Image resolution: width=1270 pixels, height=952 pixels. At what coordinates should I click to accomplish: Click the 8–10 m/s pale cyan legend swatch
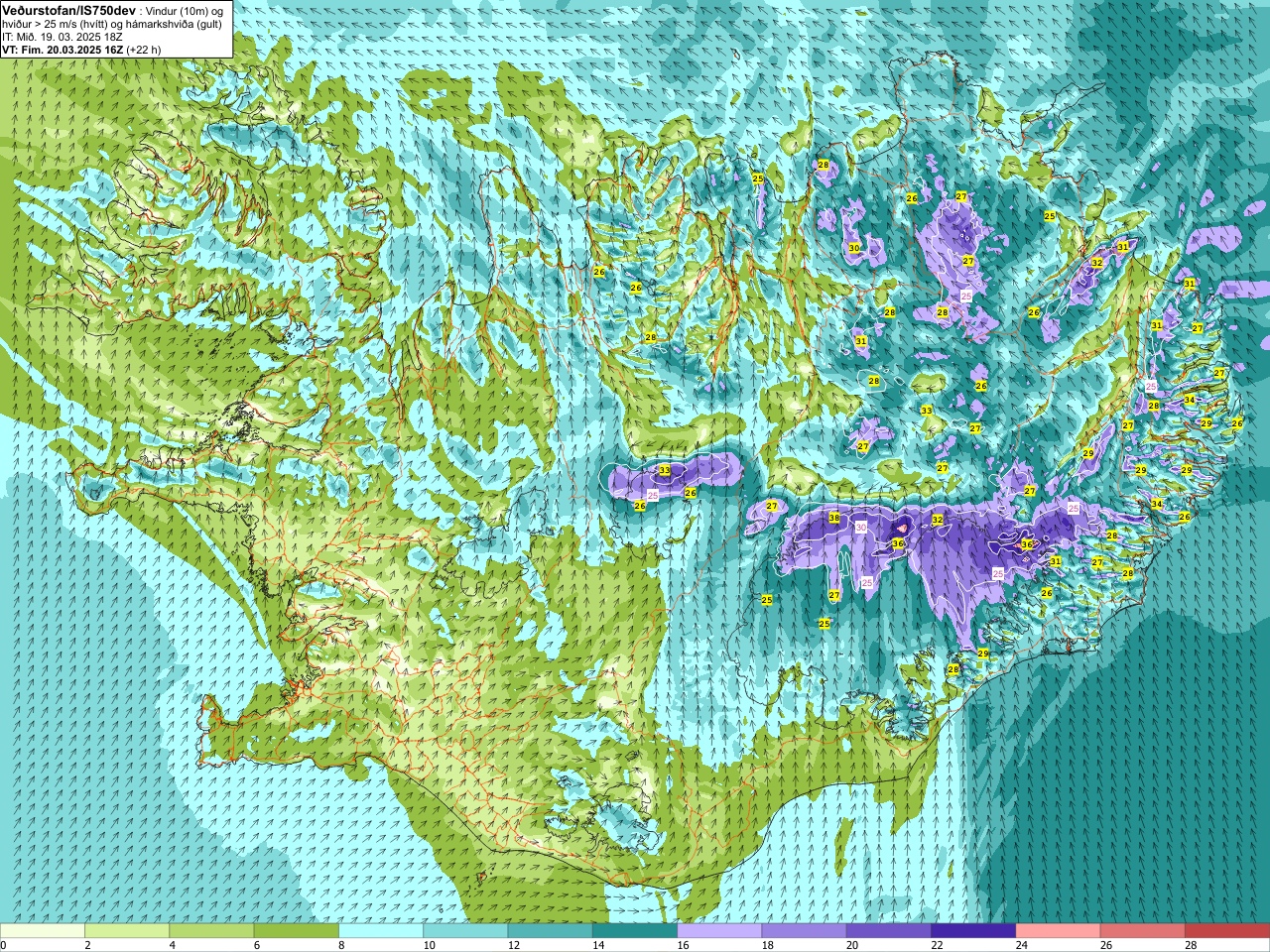(381, 931)
